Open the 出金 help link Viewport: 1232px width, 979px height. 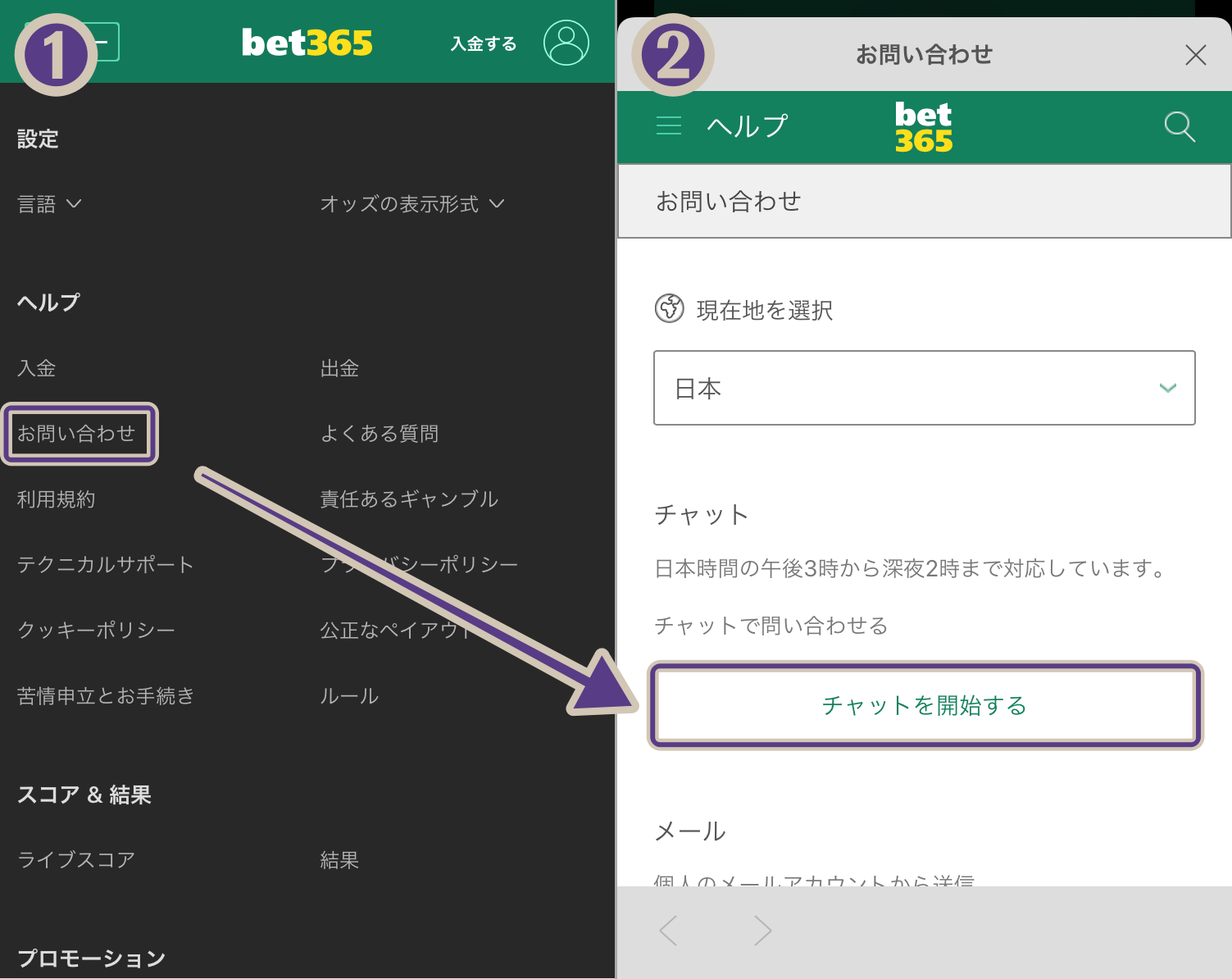tap(339, 368)
